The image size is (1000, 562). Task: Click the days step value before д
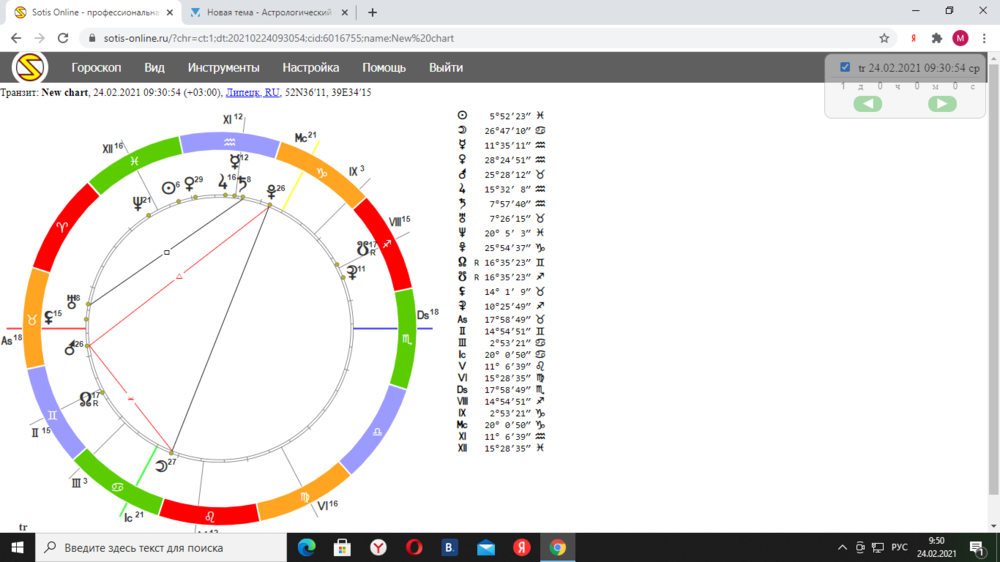[x=843, y=86]
